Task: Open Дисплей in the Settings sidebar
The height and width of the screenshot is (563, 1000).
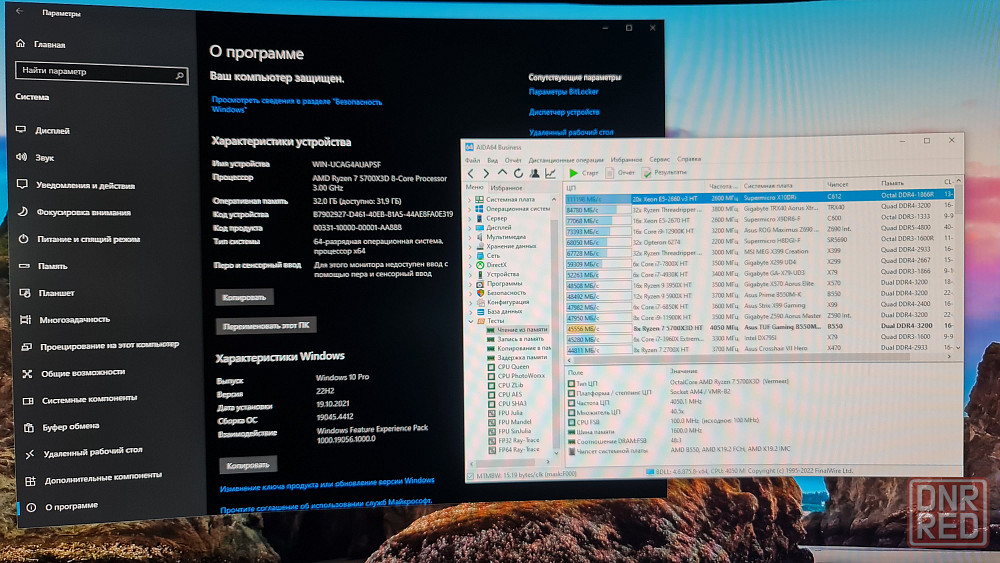Action: point(43,130)
